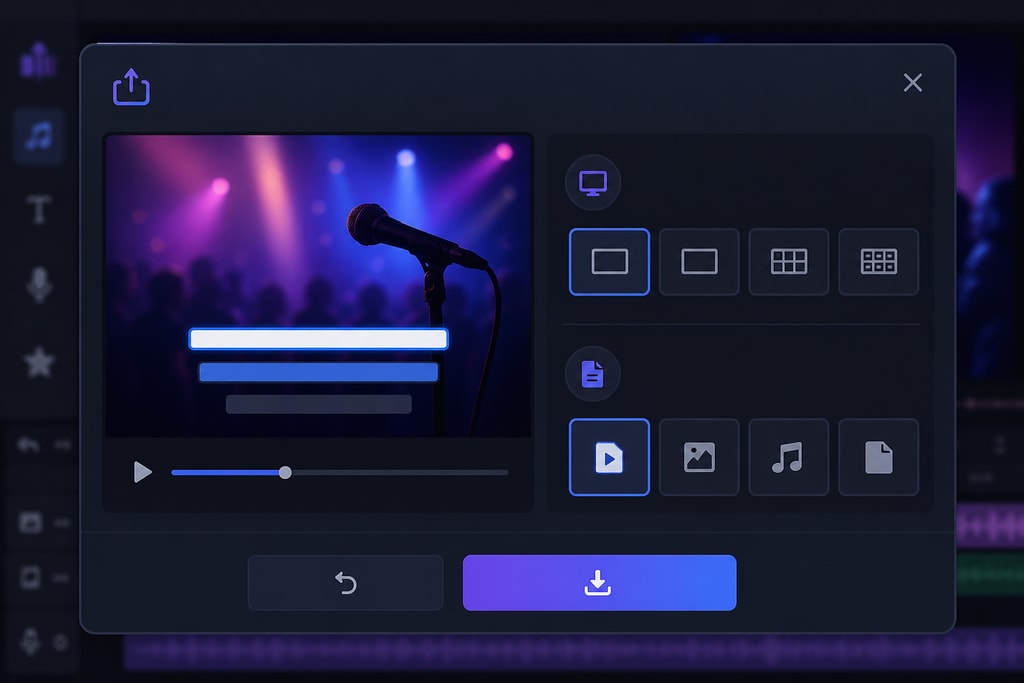1024x683 pixels.
Task: Open the music note panel in background sidebar
Action: tap(39, 136)
